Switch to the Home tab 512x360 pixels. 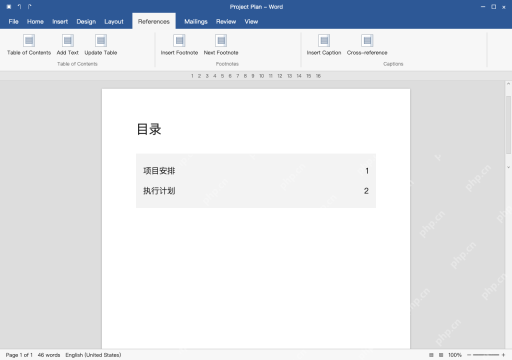coord(35,22)
